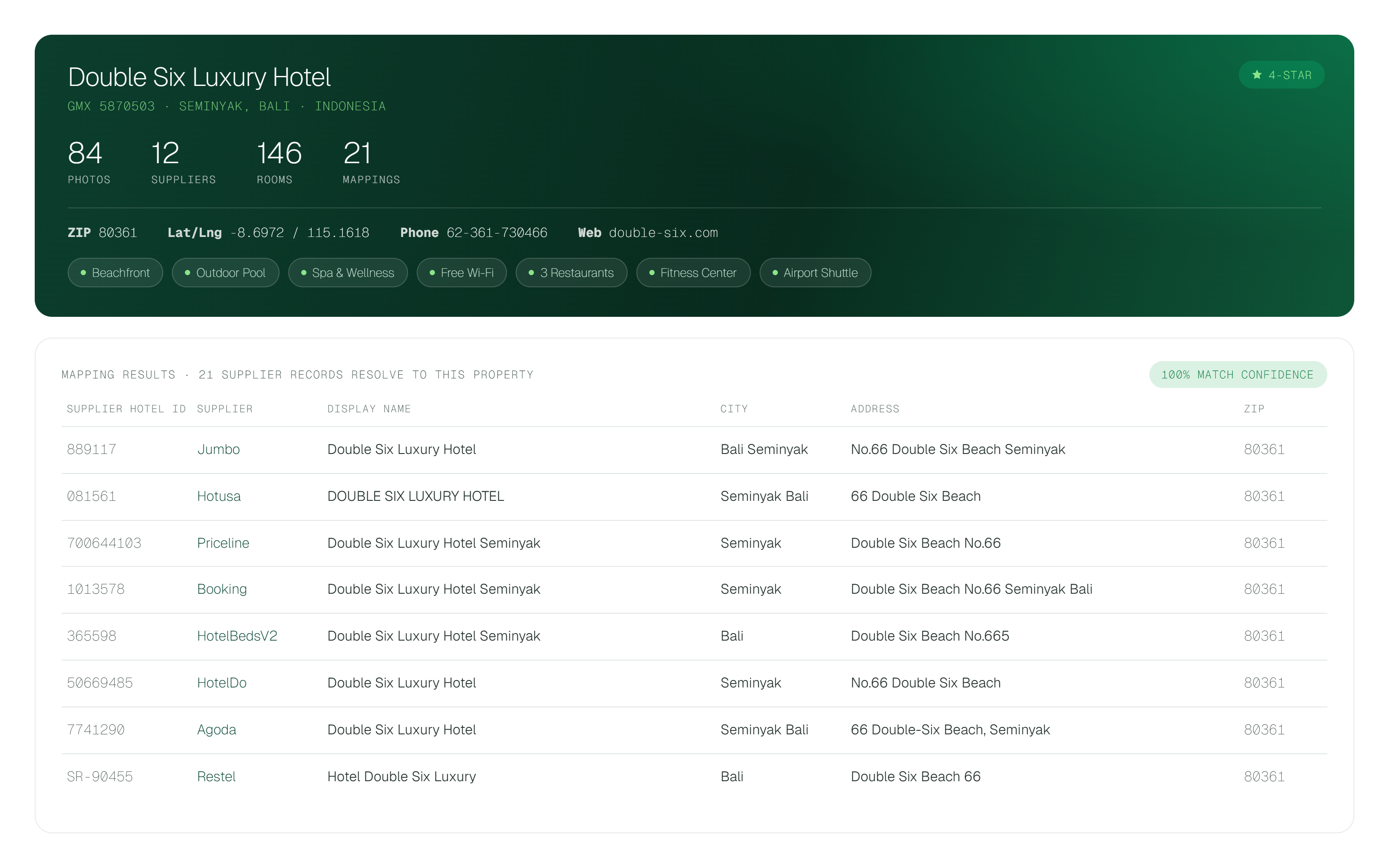Click the GMX 5870503 identifier
1389x868 pixels.
click(112, 106)
